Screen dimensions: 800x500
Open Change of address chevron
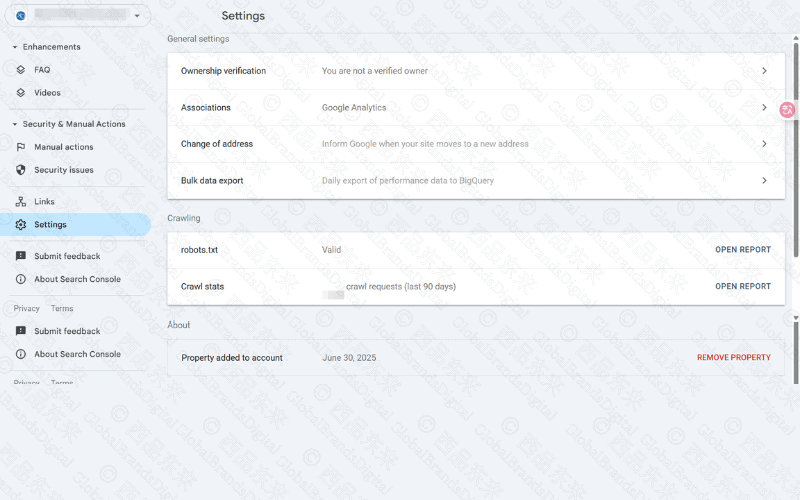(x=764, y=144)
